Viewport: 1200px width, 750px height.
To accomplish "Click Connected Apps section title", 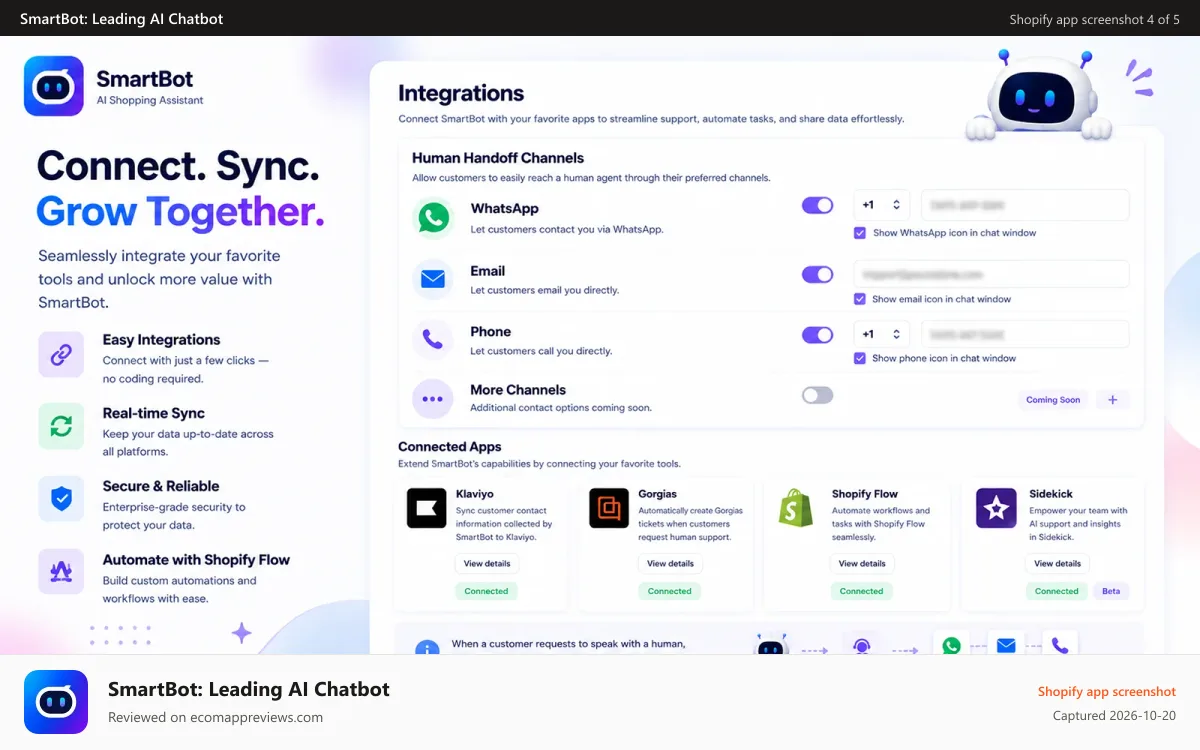I will [x=450, y=447].
